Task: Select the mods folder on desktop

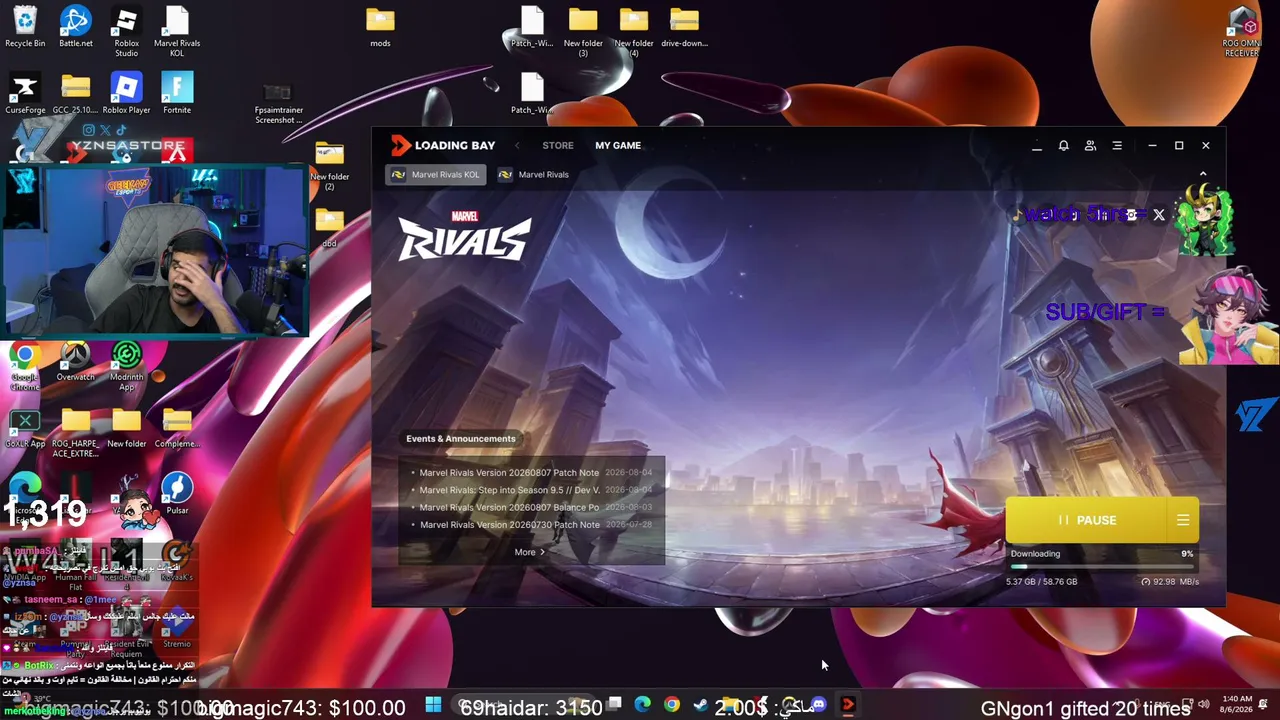Action: coord(380,27)
